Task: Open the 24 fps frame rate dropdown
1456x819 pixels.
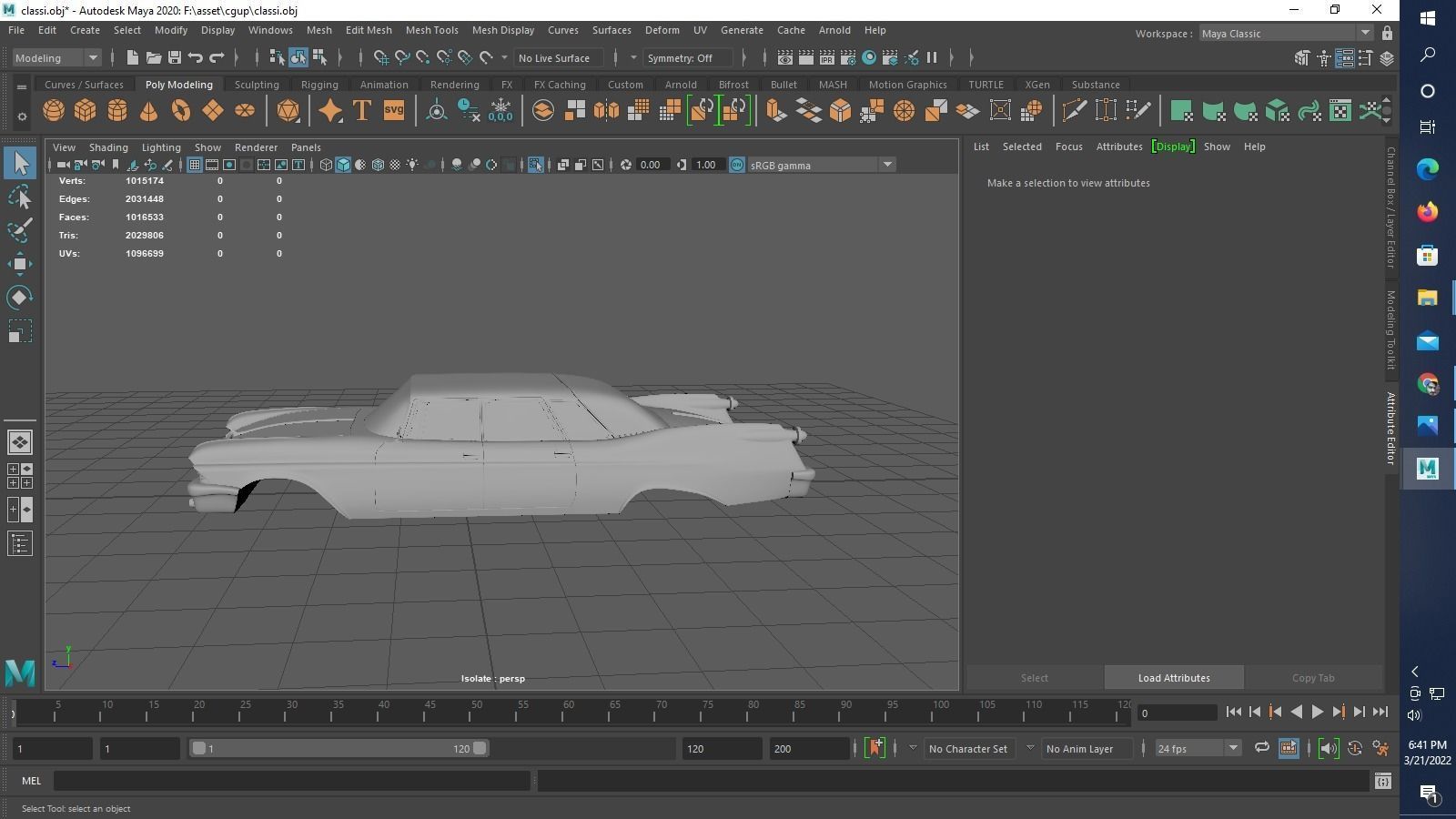Action: (x=1233, y=748)
